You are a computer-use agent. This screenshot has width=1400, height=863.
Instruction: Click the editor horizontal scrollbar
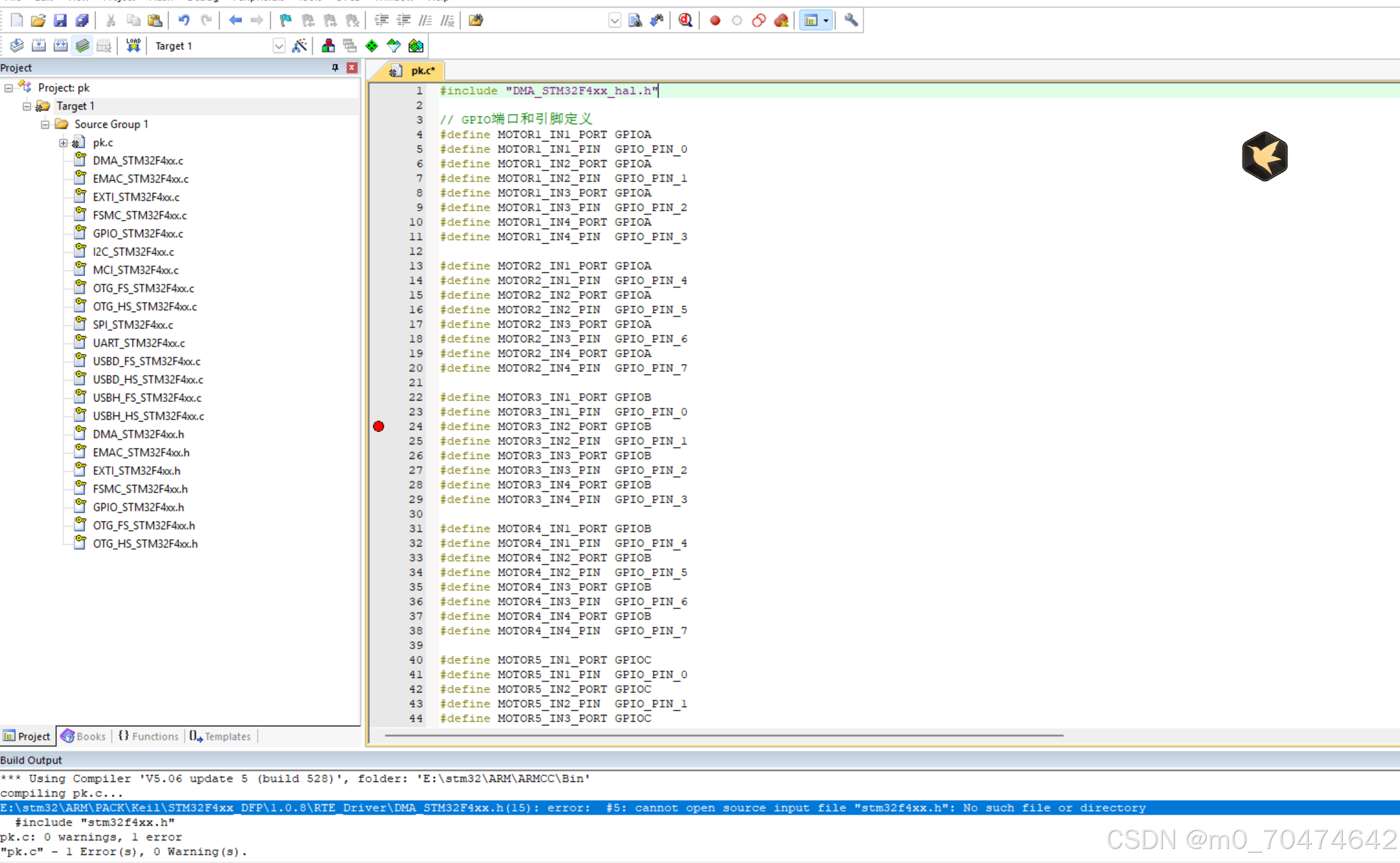[724, 735]
